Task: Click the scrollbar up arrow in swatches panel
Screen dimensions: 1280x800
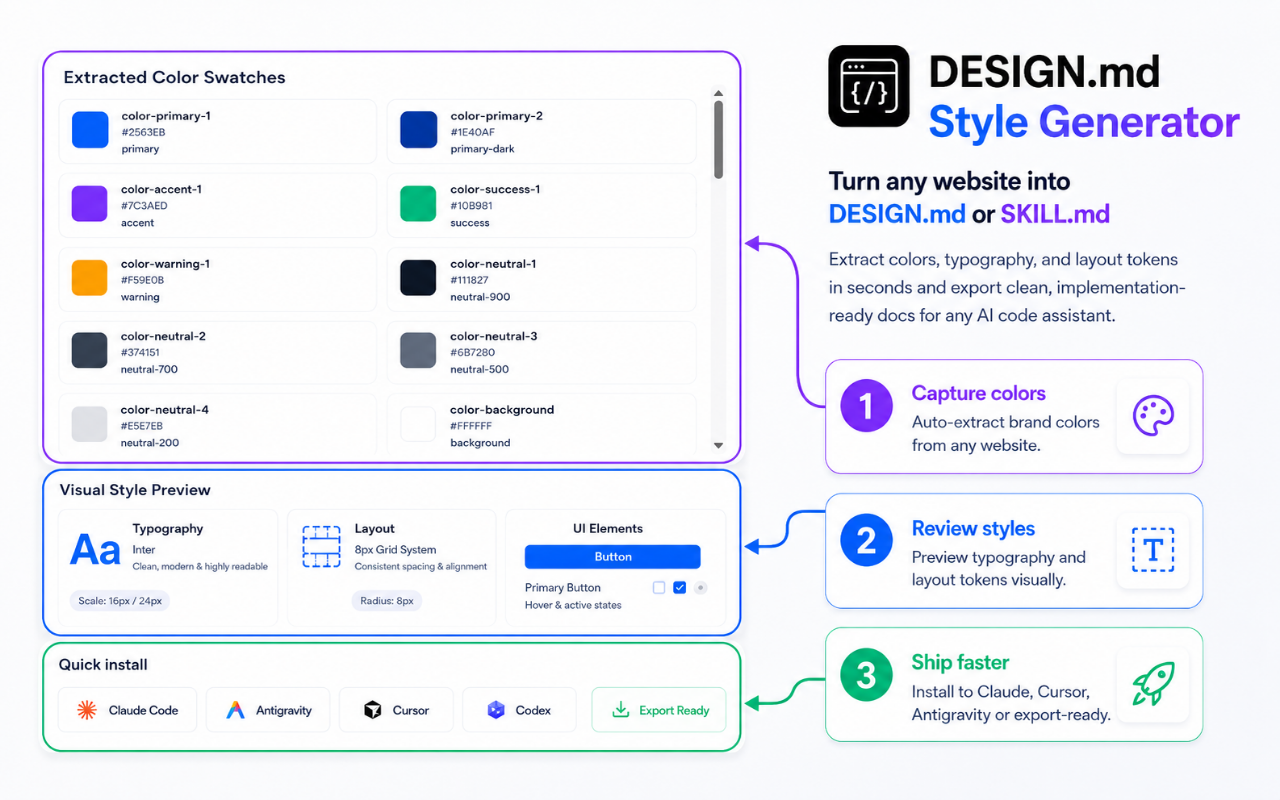Action: (718, 92)
